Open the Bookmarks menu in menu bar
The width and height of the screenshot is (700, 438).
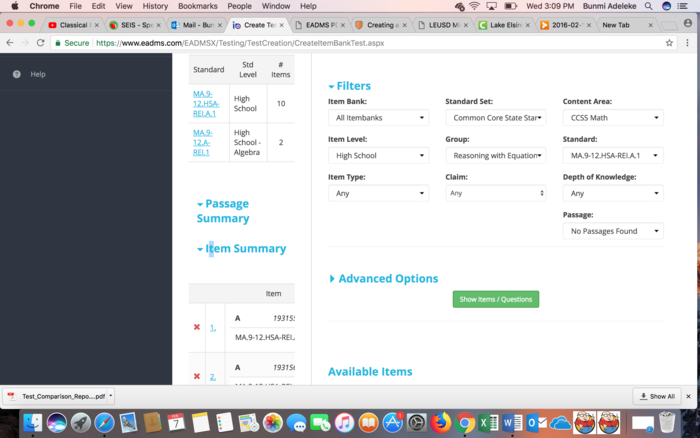tap(197, 6)
